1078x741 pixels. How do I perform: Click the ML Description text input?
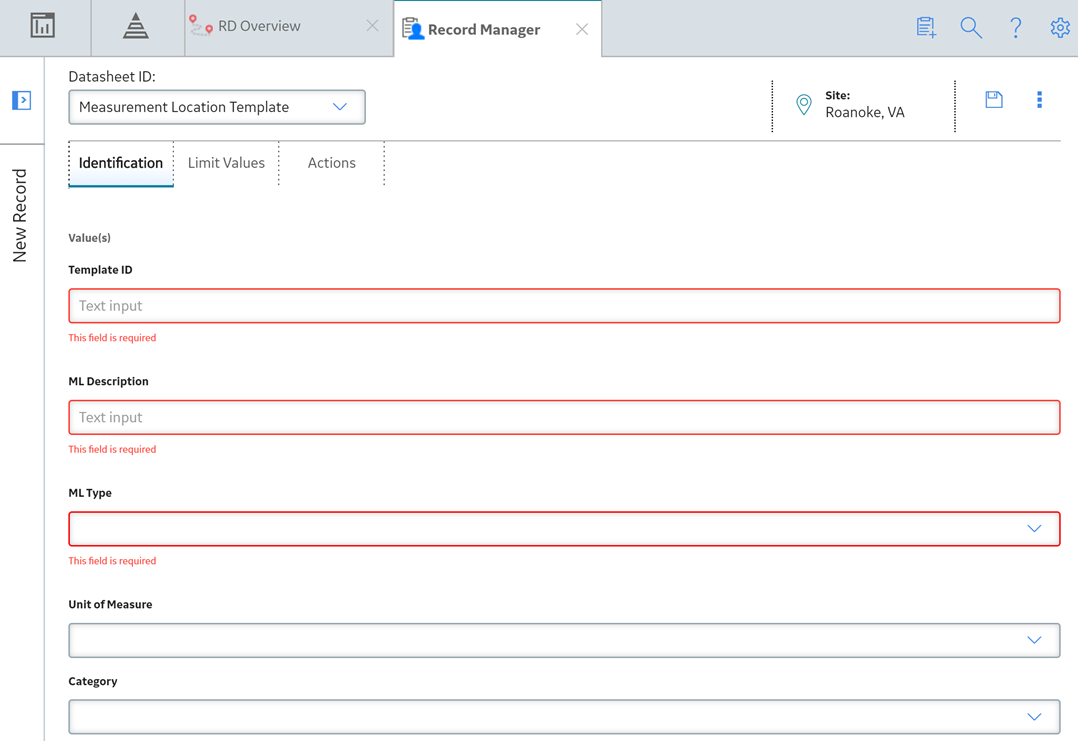click(x=564, y=417)
